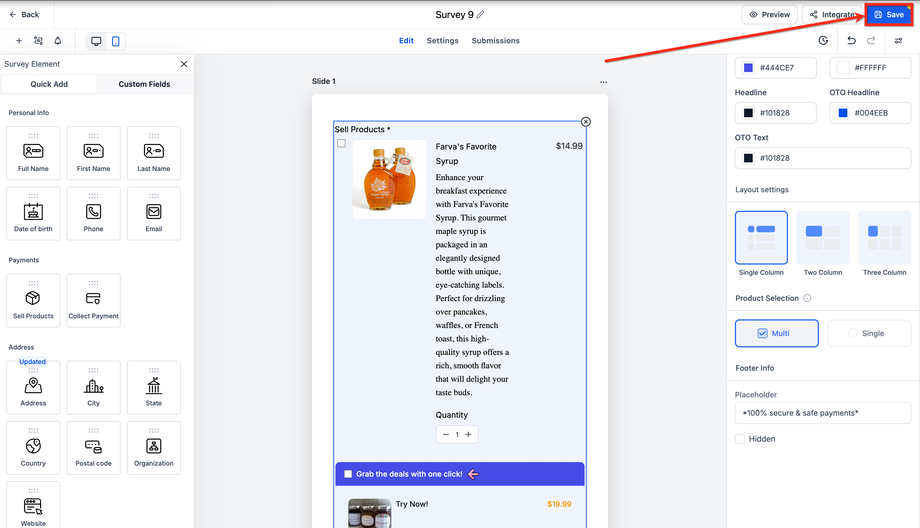Open the Quick Add tab
This screenshot has width=920, height=528.
[x=49, y=84]
